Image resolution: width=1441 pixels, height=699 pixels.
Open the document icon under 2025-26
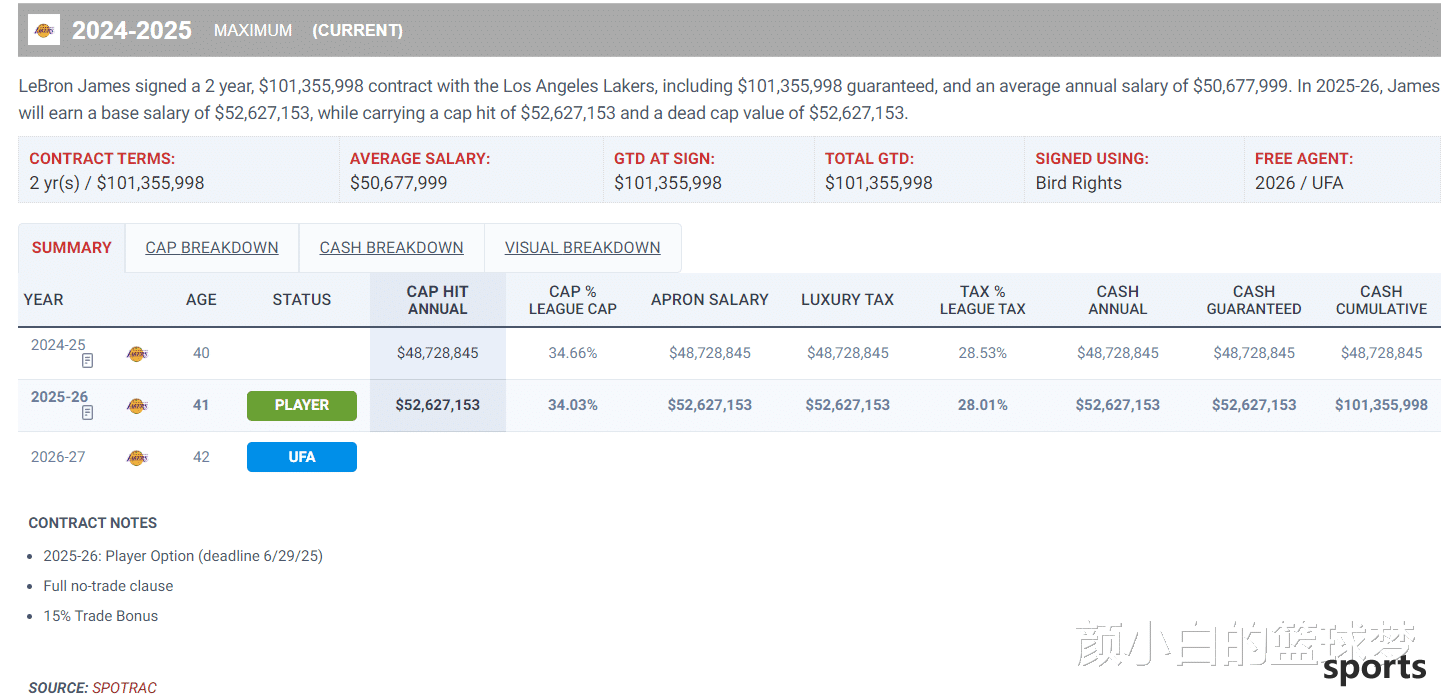click(x=88, y=413)
